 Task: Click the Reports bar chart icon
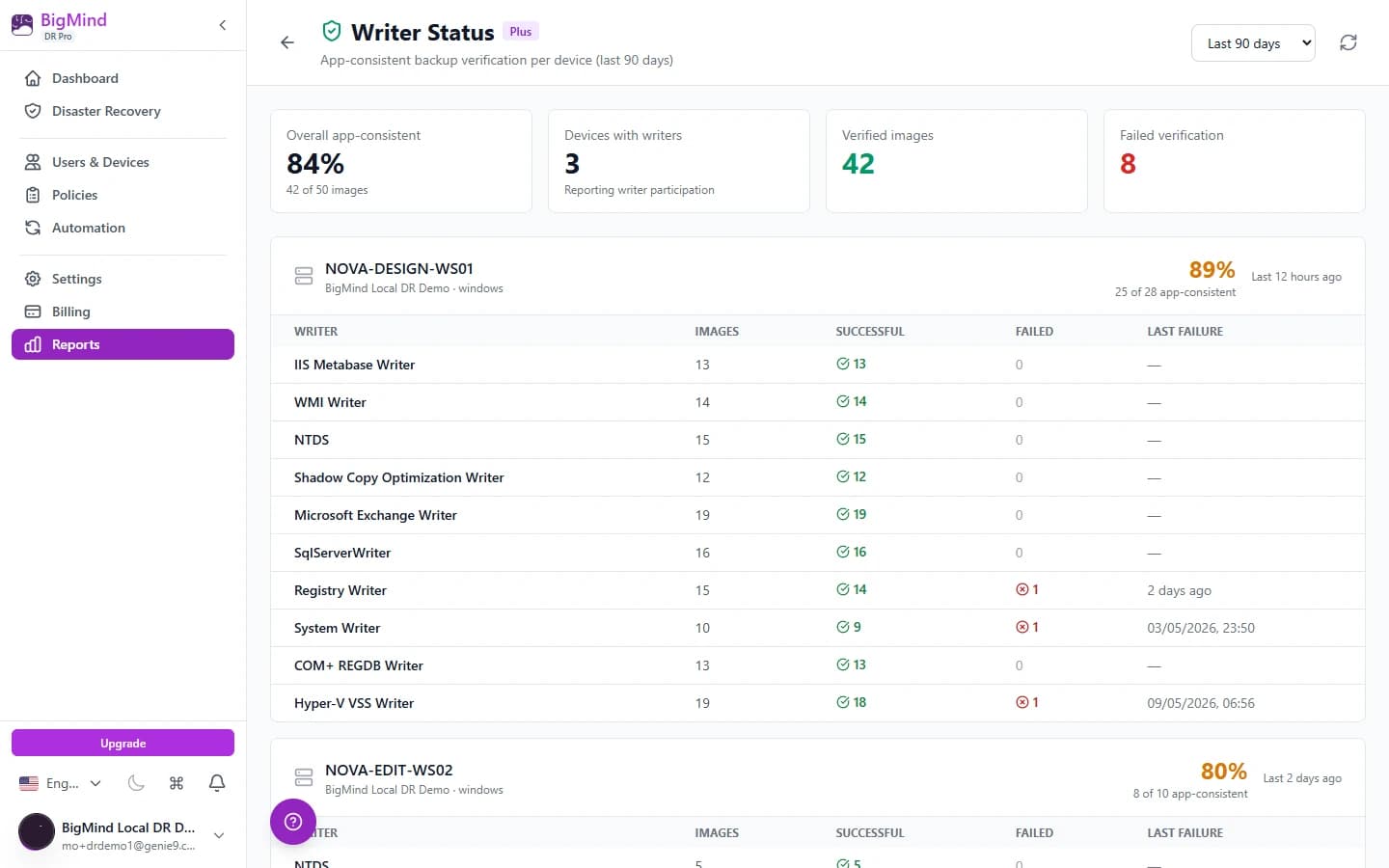[33, 344]
